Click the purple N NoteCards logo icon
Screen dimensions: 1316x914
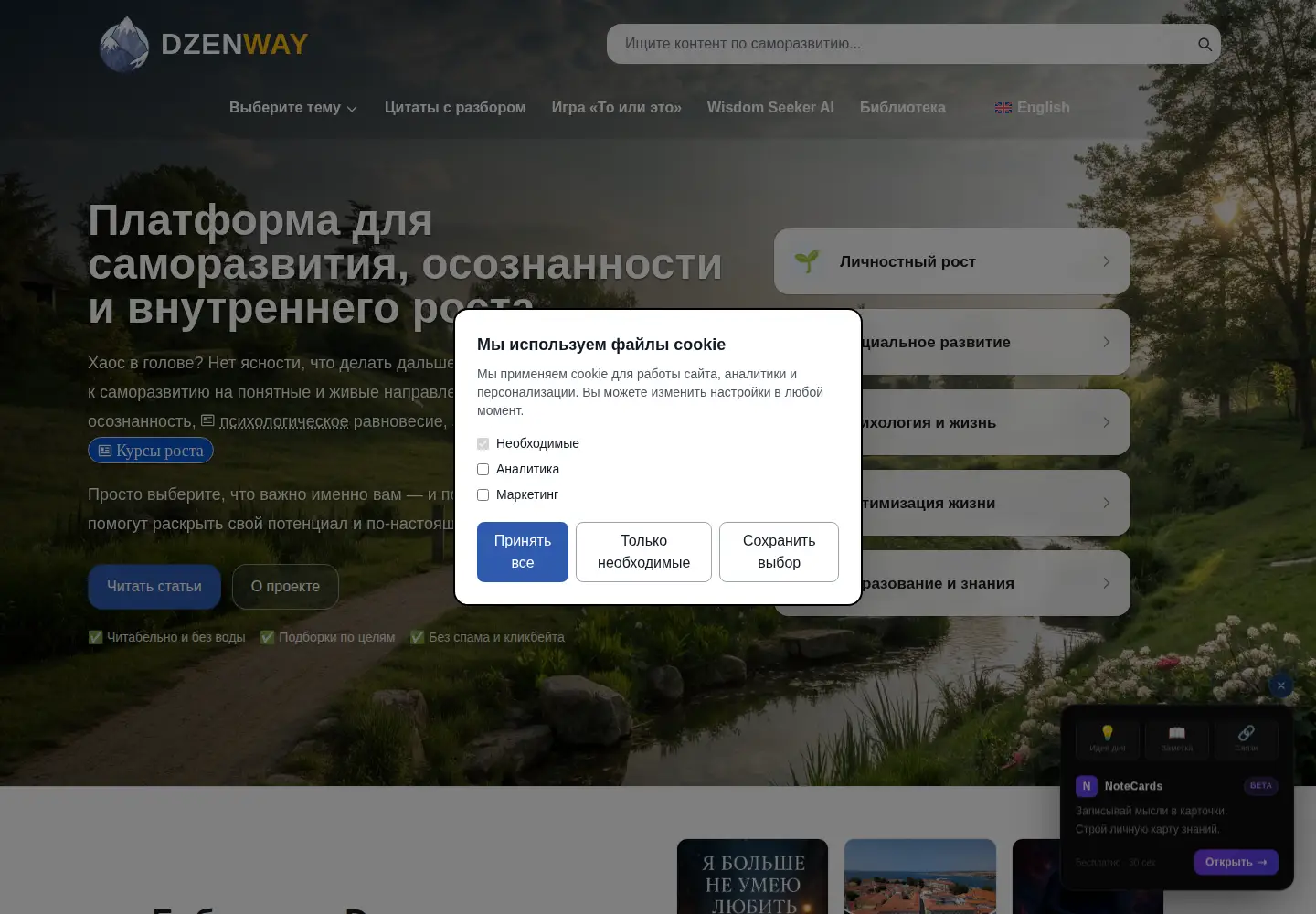[x=1087, y=786]
